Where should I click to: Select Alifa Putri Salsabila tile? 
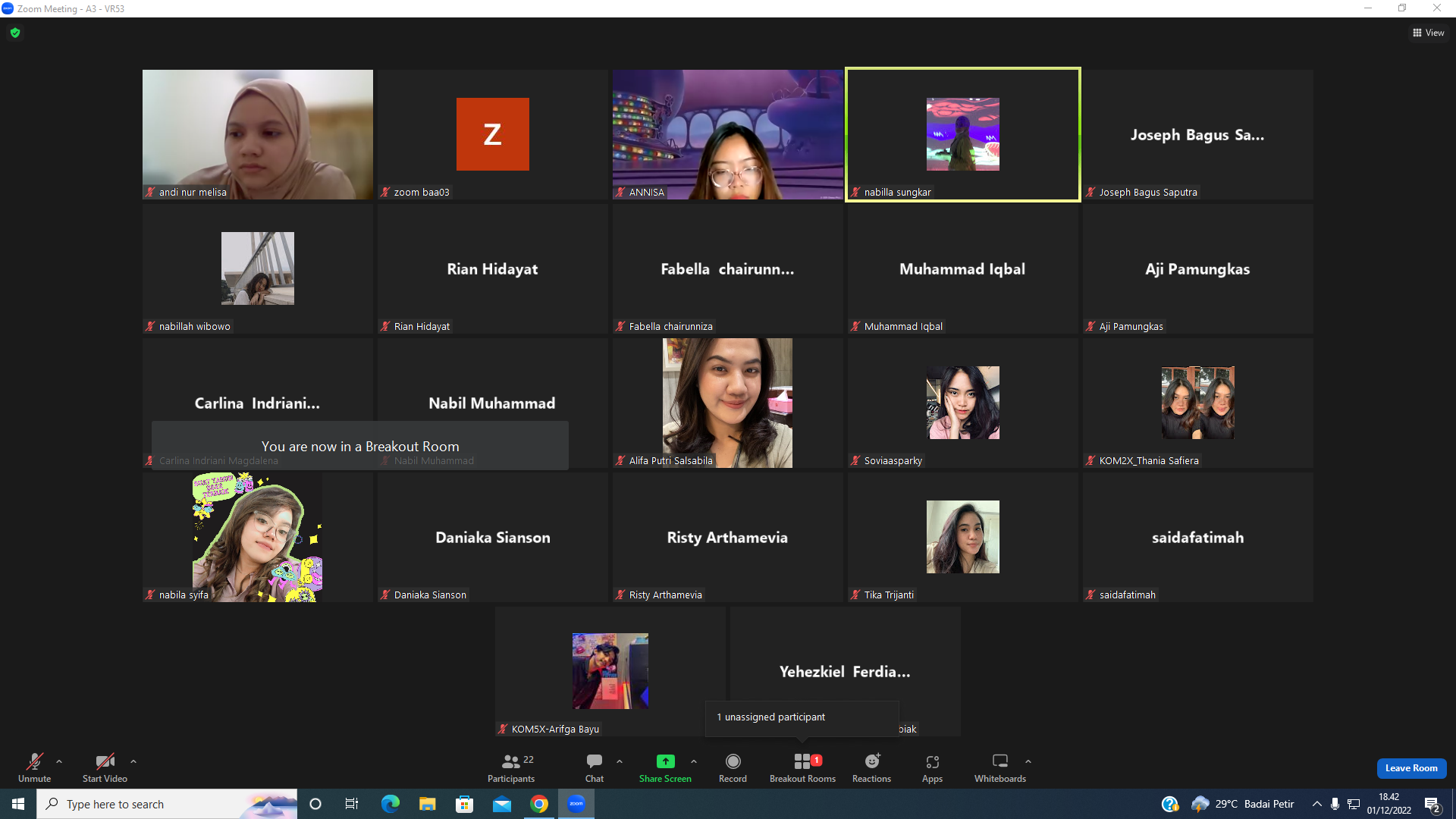[x=728, y=403]
